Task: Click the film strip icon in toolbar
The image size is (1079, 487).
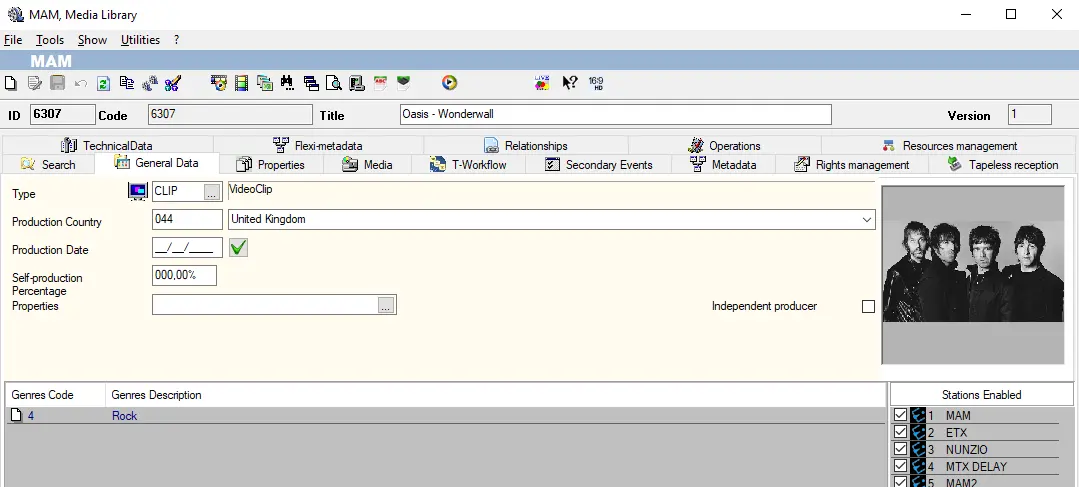Action: [x=241, y=83]
